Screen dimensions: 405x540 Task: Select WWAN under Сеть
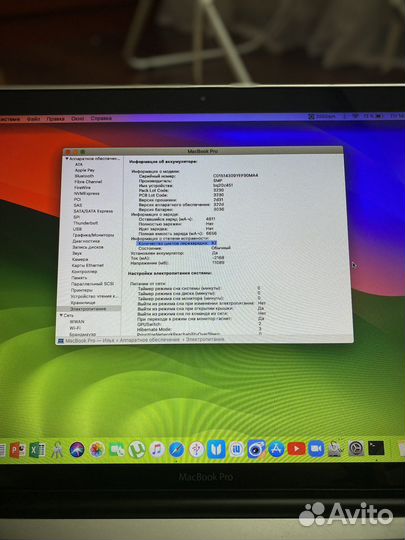76,322
